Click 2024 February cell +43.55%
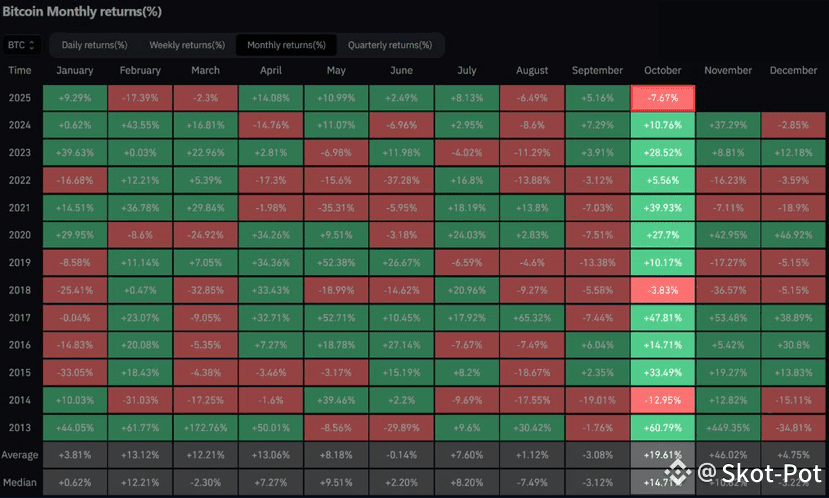 140,125
